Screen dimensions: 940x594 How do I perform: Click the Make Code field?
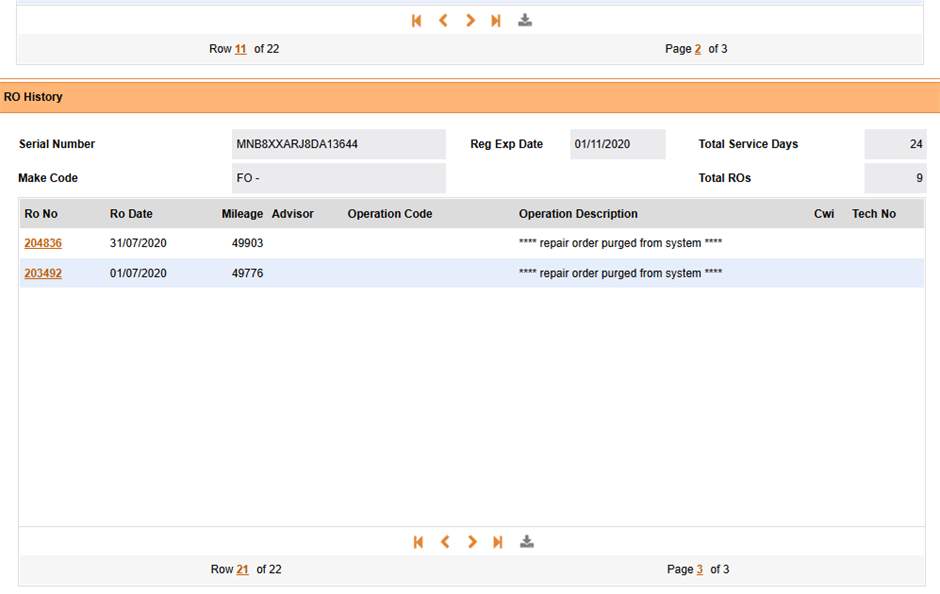[338, 178]
